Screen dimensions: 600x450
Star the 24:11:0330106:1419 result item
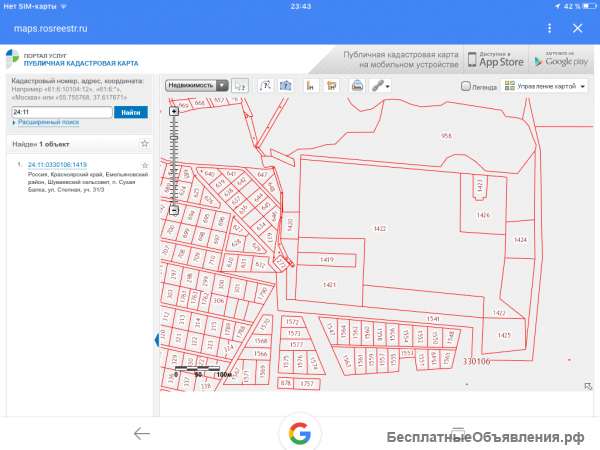(x=145, y=165)
